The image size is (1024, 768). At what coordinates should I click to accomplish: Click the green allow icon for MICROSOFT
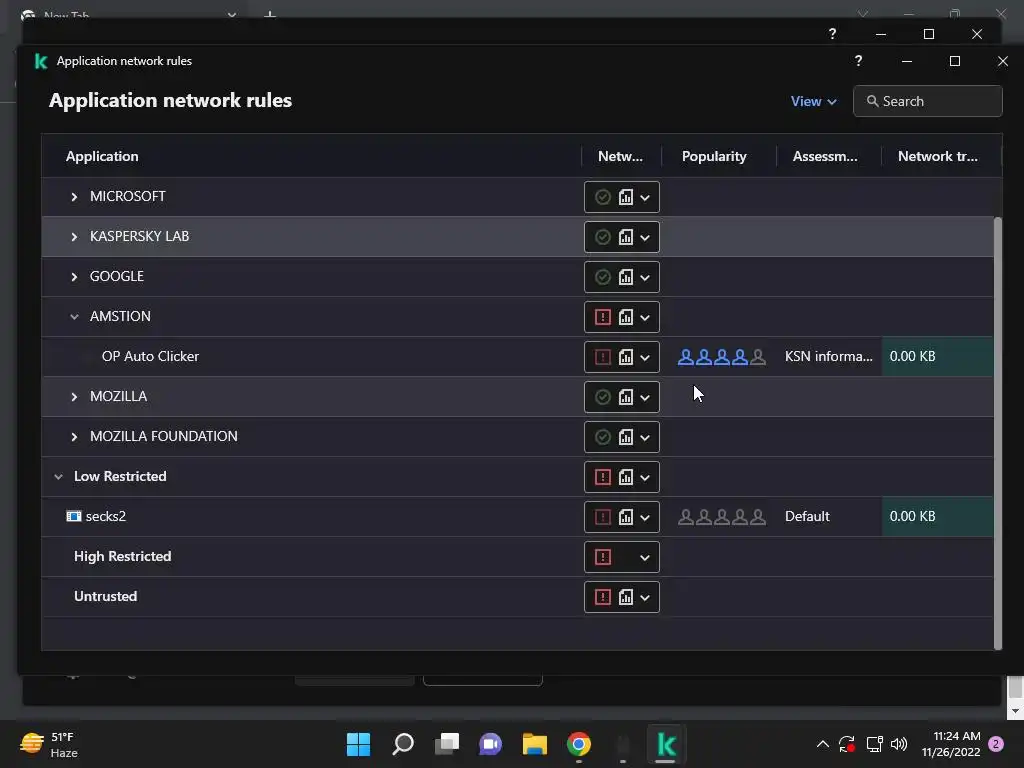point(603,197)
